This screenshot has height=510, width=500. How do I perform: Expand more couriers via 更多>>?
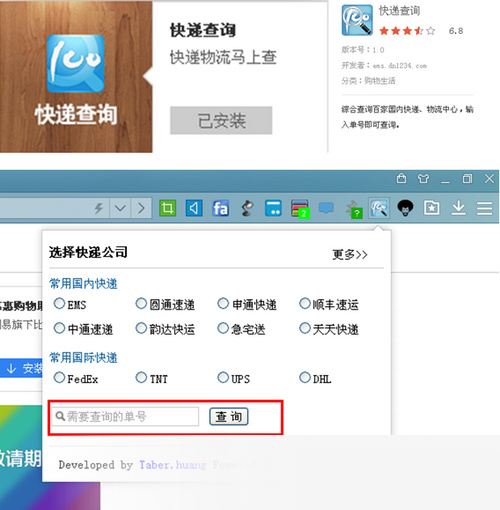pyautogui.click(x=350, y=254)
